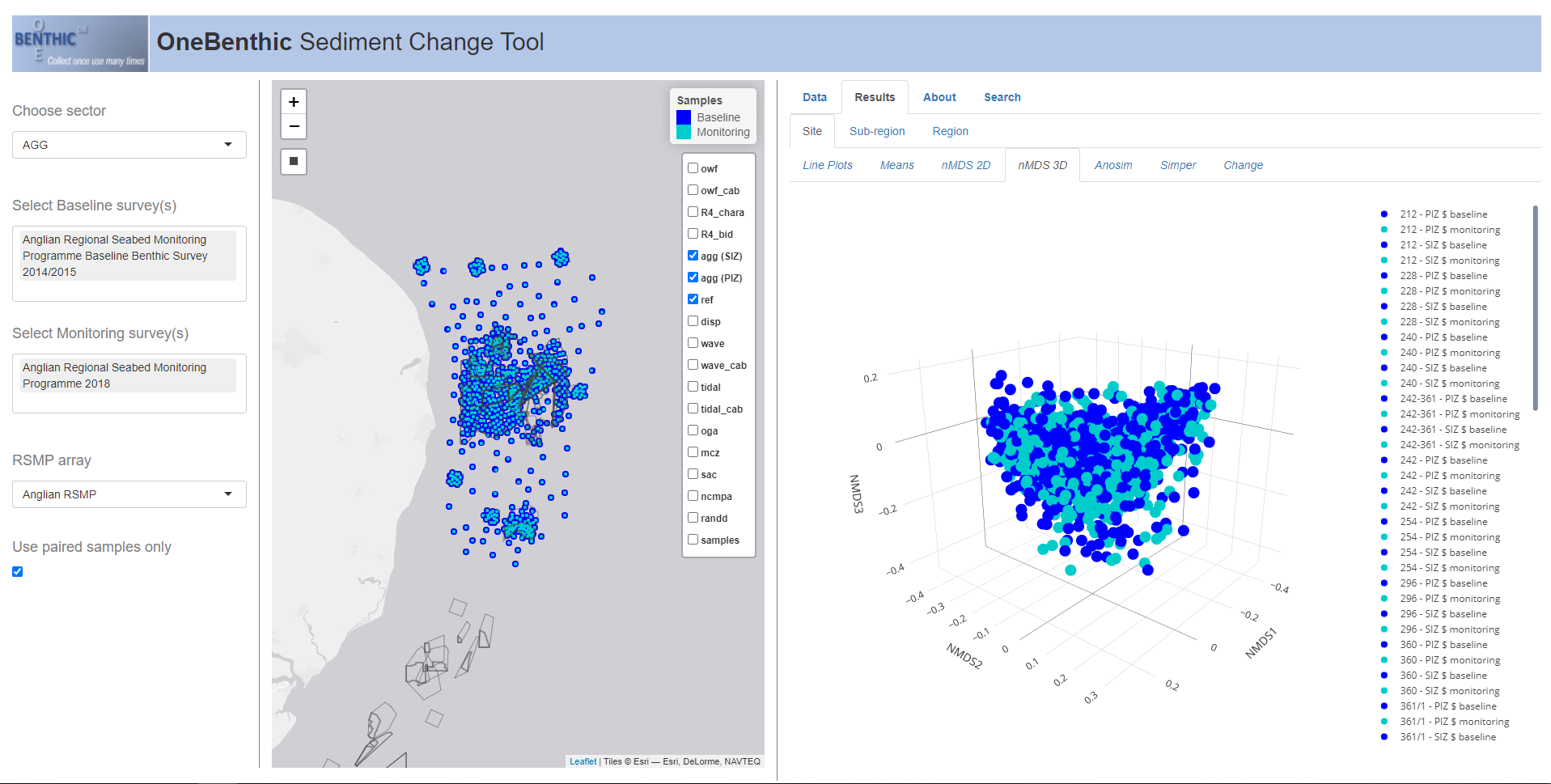This screenshot has width=1551, height=784.
Task: Zoom out on the map
Action: pyautogui.click(x=294, y=126)
